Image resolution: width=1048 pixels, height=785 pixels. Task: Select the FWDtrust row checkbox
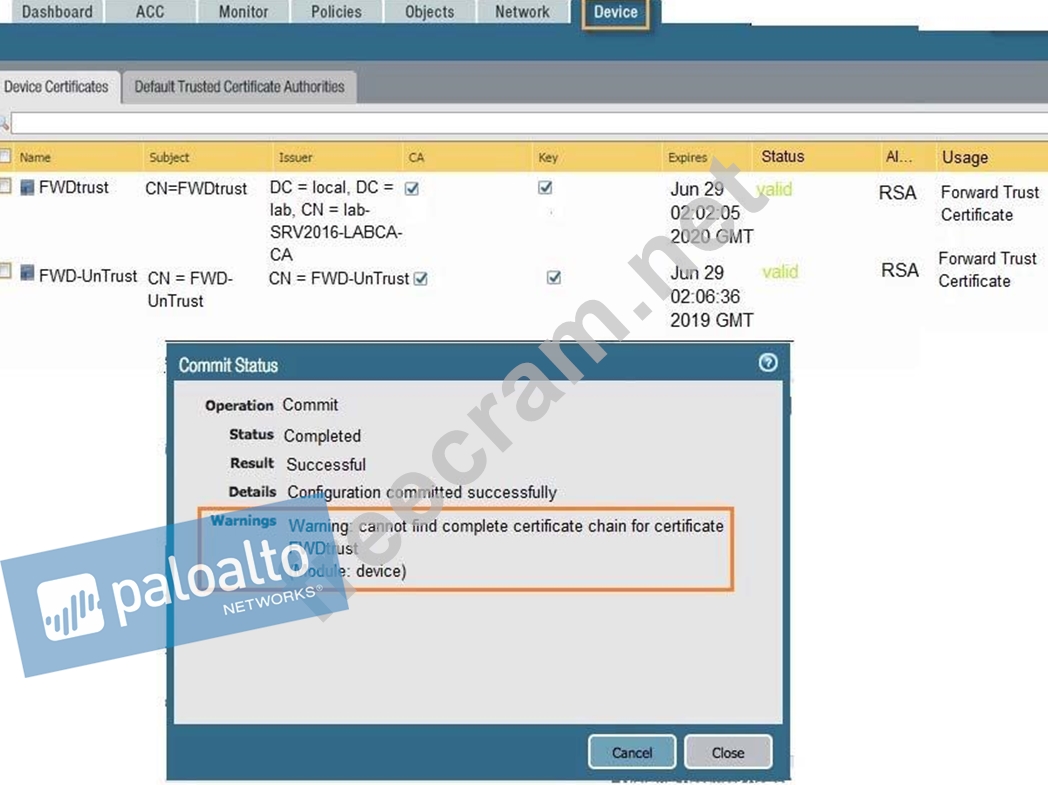click(6, 187)
